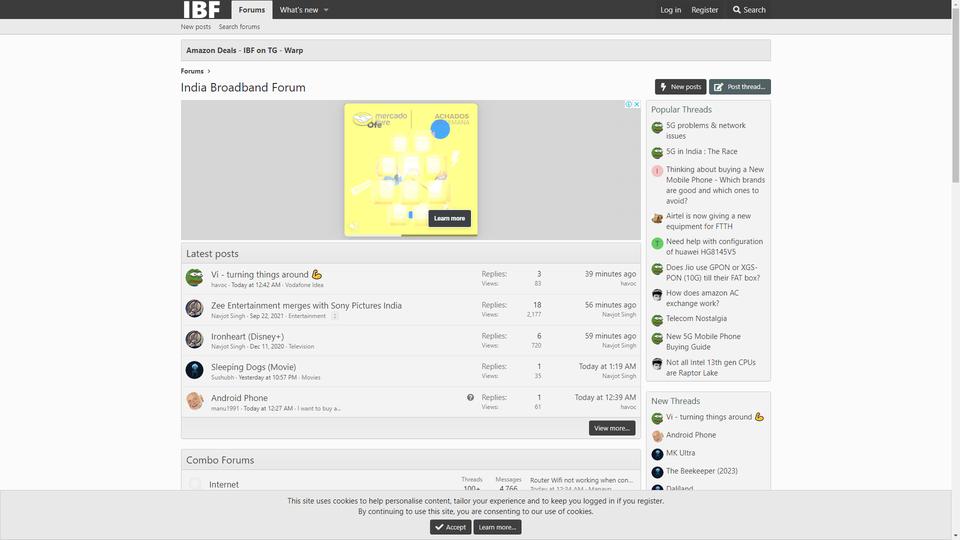Click Learn more in cookie notice
The height and width of the screenshot is (540, 960).
497,527
